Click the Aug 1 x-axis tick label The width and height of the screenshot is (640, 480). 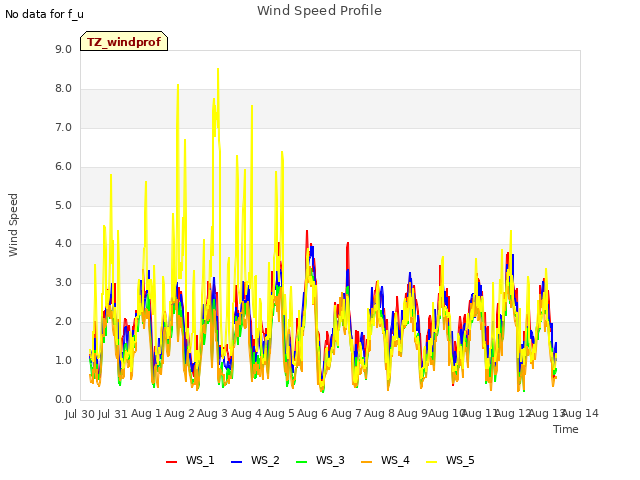(146, 413)
